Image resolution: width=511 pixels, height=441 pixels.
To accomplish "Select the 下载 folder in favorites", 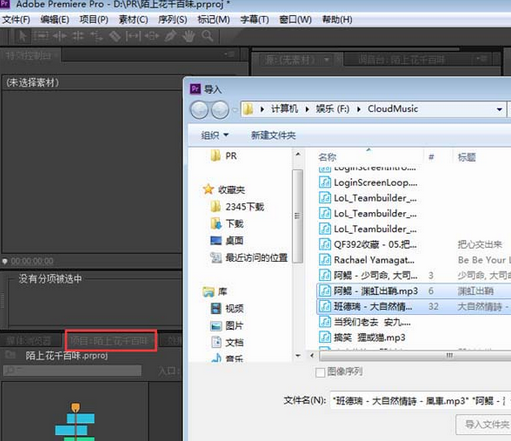I will pyautogui.click(x=227, y=223).
